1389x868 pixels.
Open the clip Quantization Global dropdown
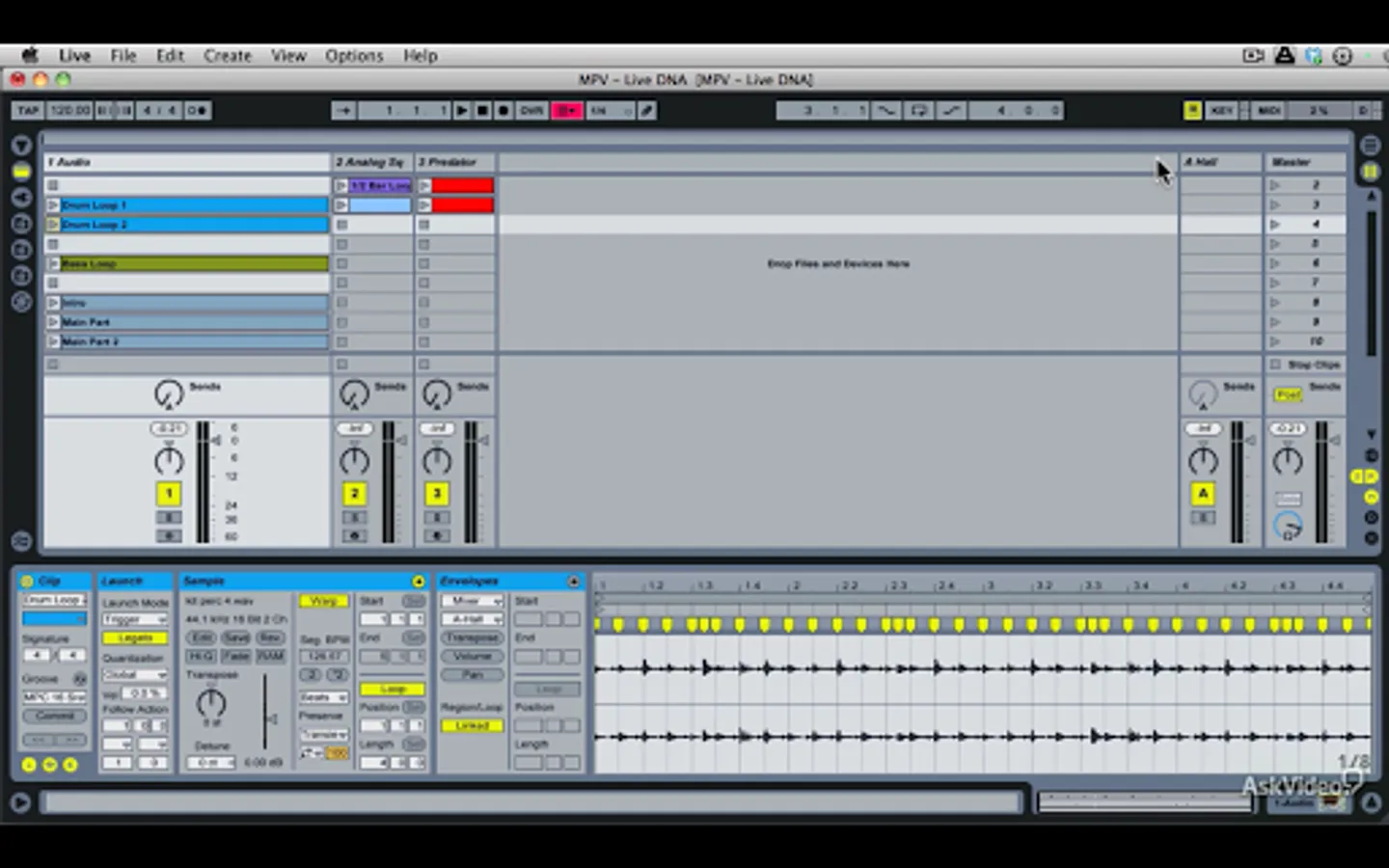pos(135,674)
